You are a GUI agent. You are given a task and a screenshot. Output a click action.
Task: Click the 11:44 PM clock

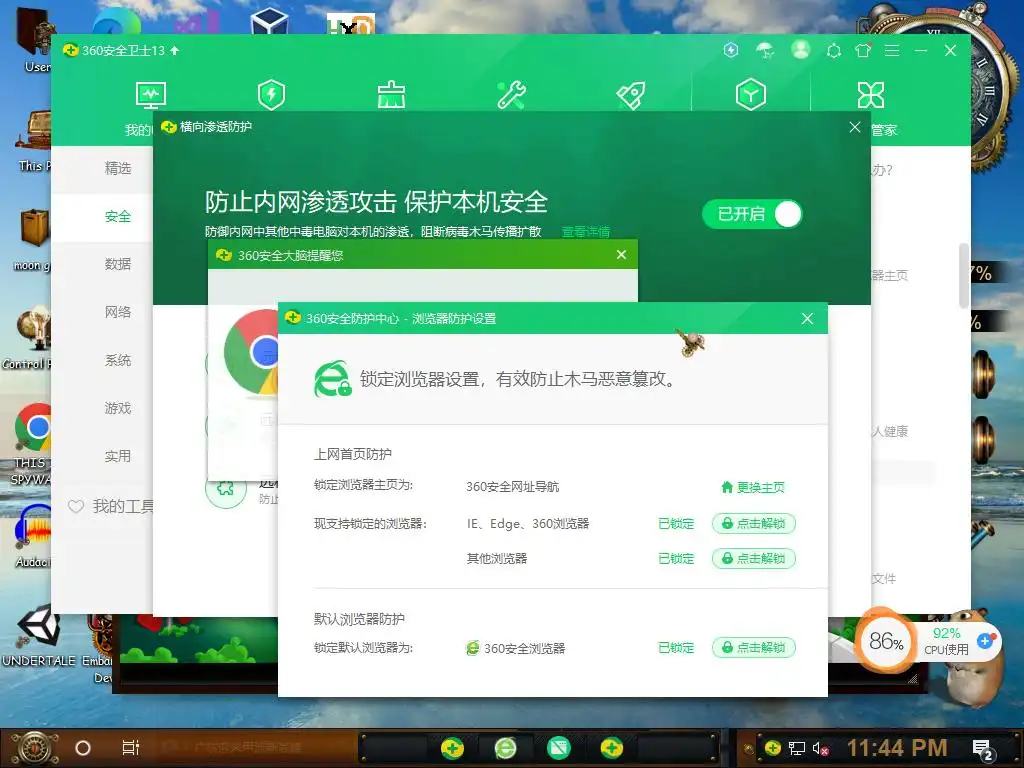897,748
